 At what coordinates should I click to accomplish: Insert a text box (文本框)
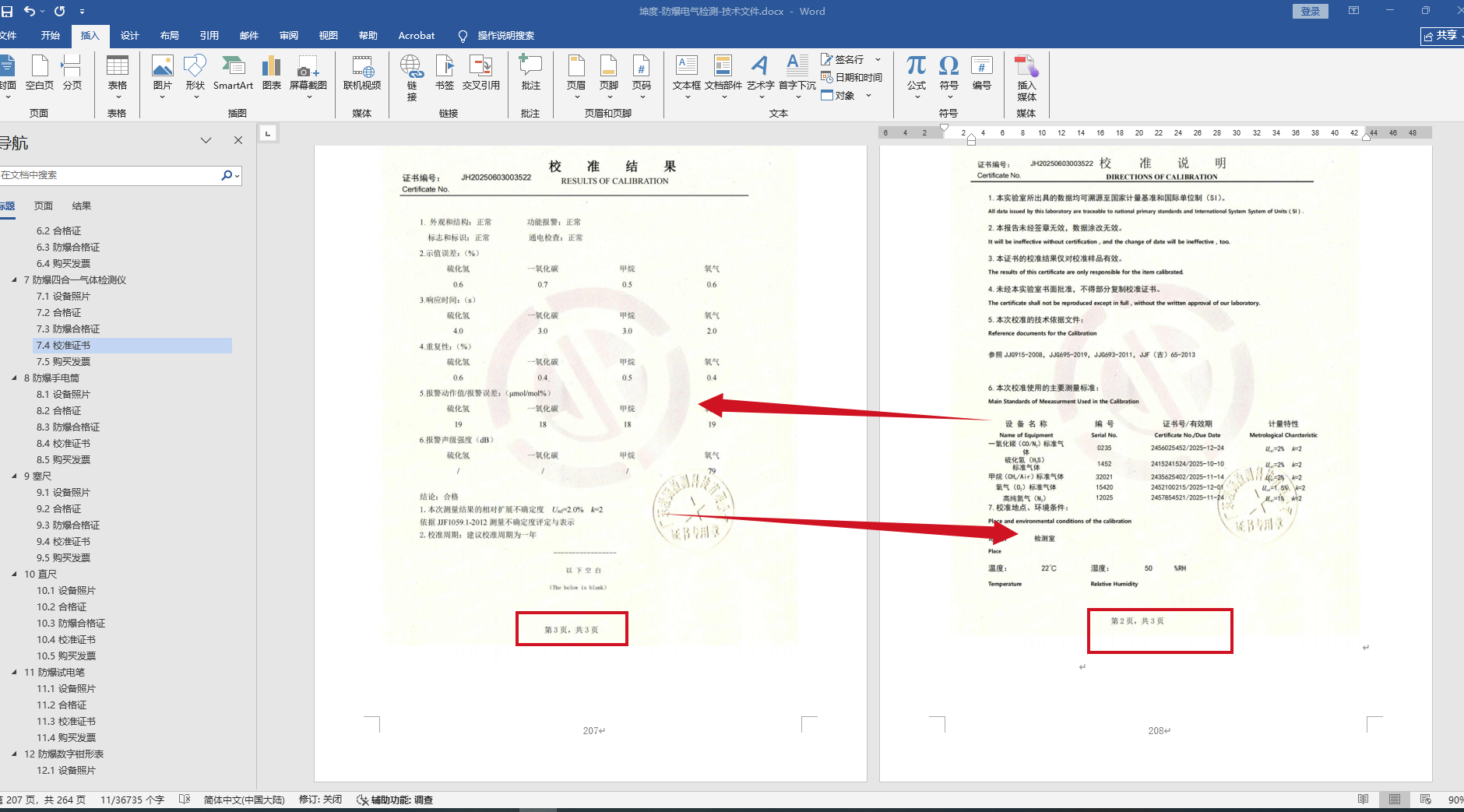coord(687,76)
